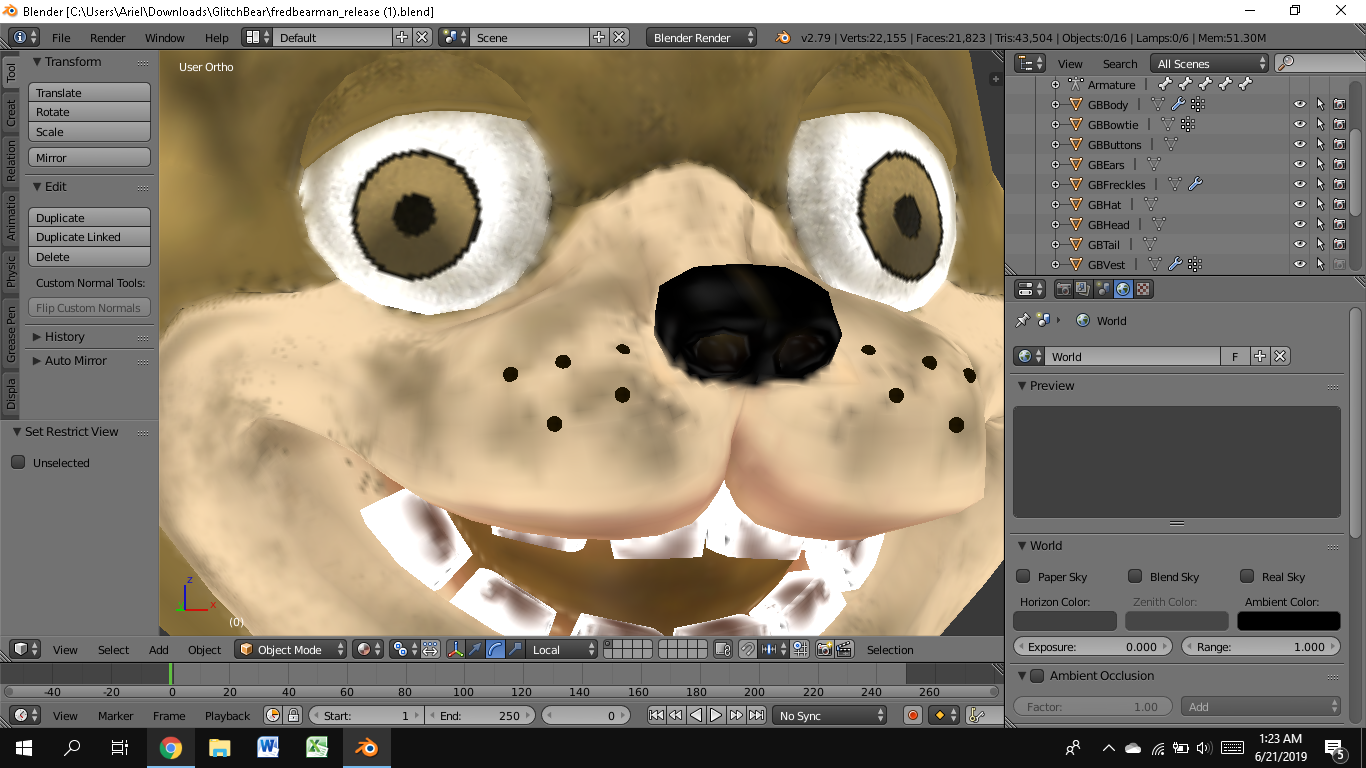Screen dimensions: 1366x768
Task: Click the OpenGL render animation clapper icon
Action: pyautogui.click(x=845, y=649)
